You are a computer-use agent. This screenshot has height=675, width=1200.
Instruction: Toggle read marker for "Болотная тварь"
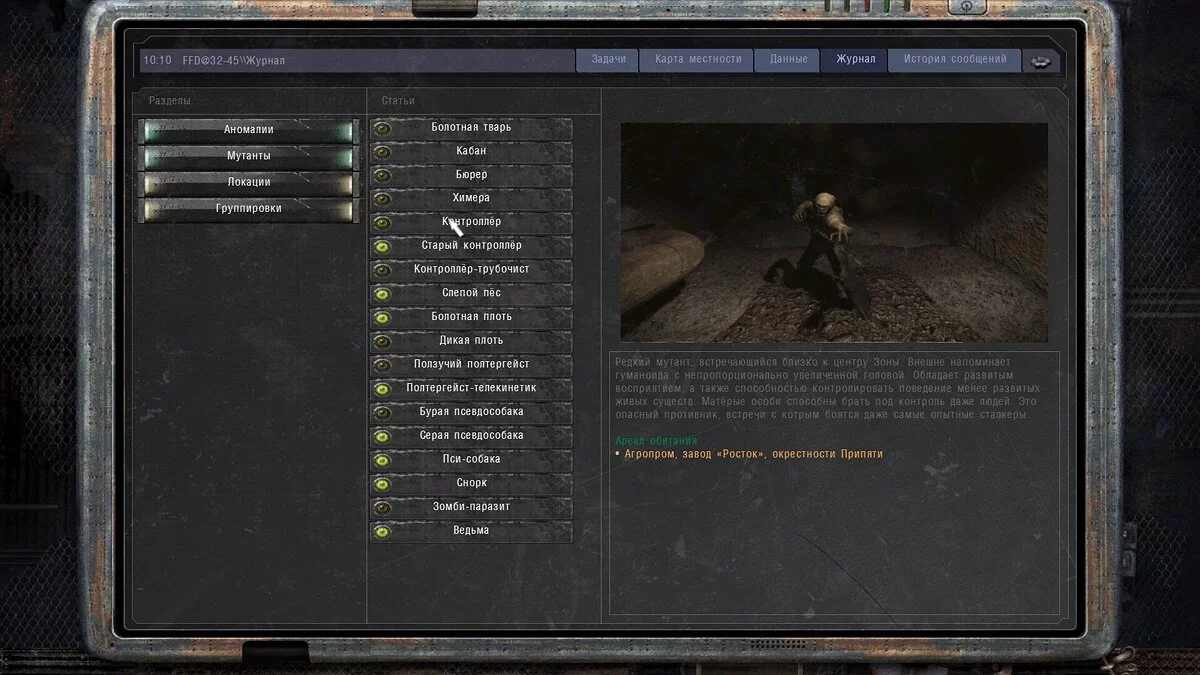click(x=383, y=126)
